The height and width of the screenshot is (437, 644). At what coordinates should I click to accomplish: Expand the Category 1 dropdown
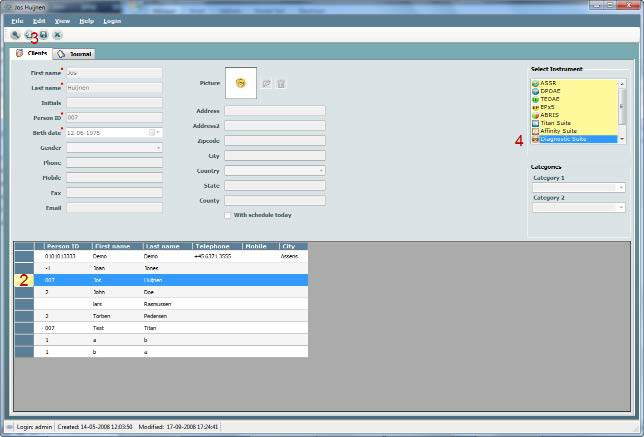[621, 188]
